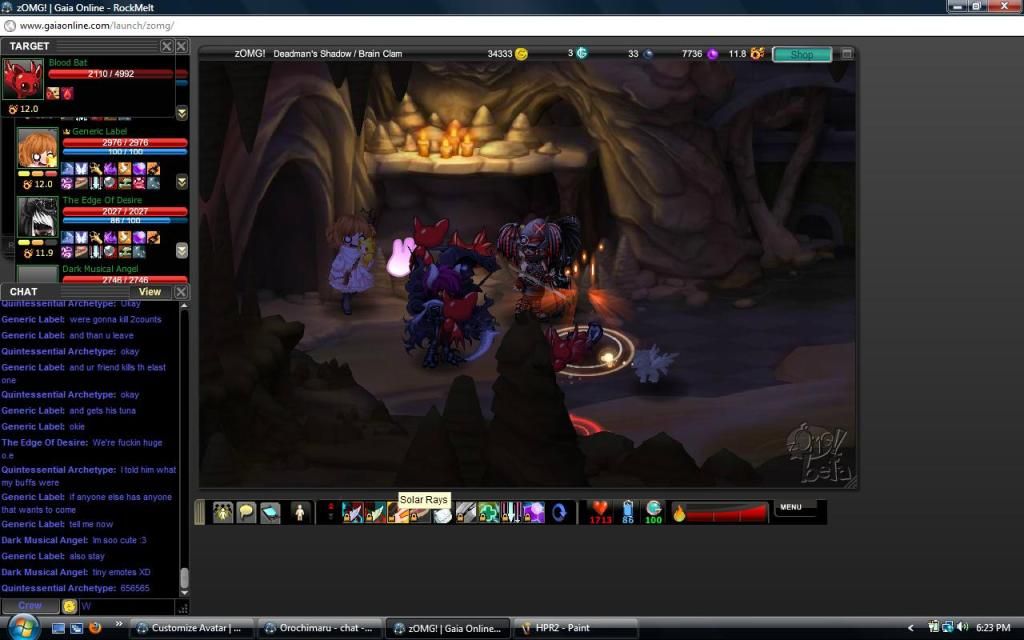Close the TARGET panel with left X

(167, 46)
